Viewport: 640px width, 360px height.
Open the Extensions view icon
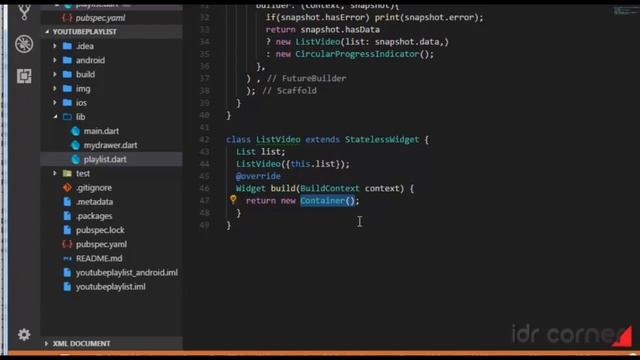(24, 76)
